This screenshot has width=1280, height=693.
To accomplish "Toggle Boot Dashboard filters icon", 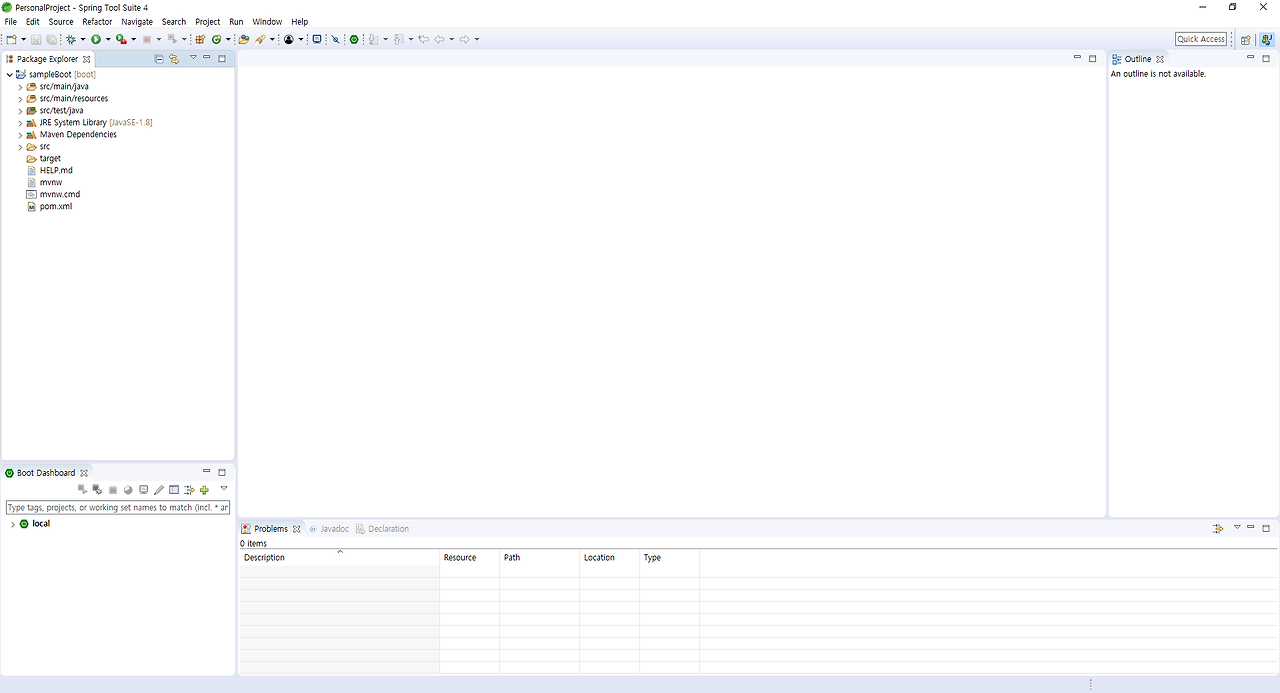I will (x=189, y=490).
